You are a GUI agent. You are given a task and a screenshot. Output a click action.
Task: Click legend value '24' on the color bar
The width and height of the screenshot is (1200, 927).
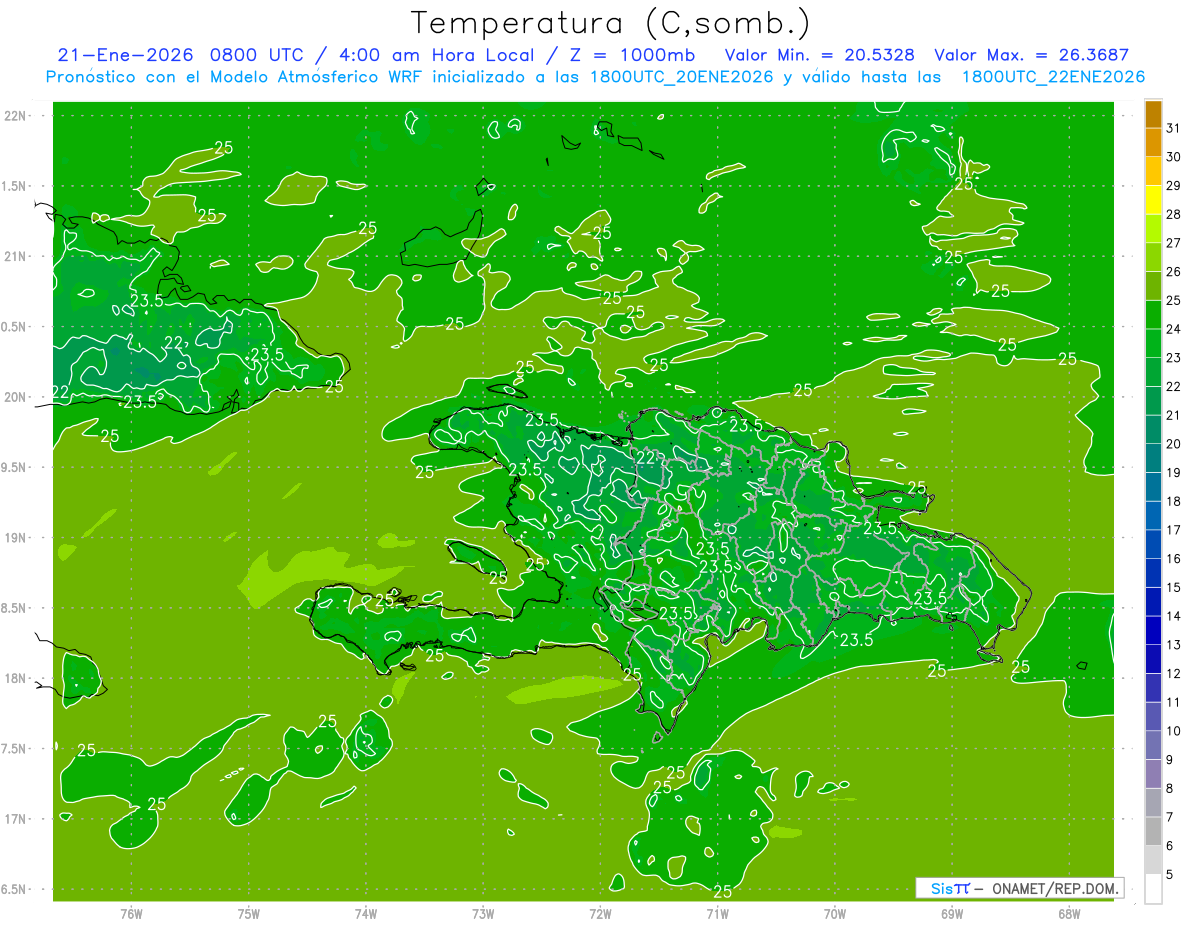[1174, 329]
